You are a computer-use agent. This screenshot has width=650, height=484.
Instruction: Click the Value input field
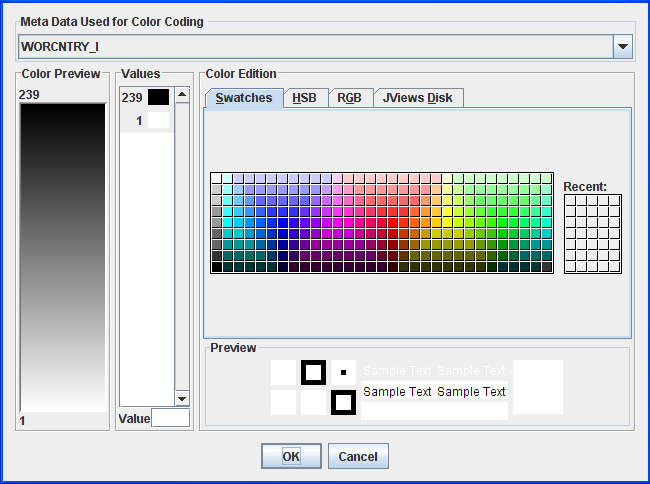pos(170,419)
